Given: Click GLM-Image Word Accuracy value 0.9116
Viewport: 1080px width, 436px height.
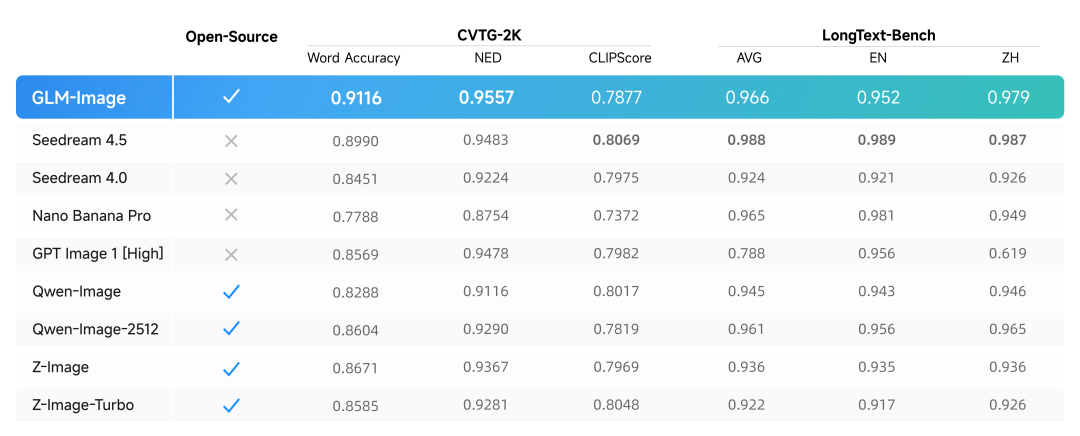Looking at the screenshot, I should (x=356, y=98).
